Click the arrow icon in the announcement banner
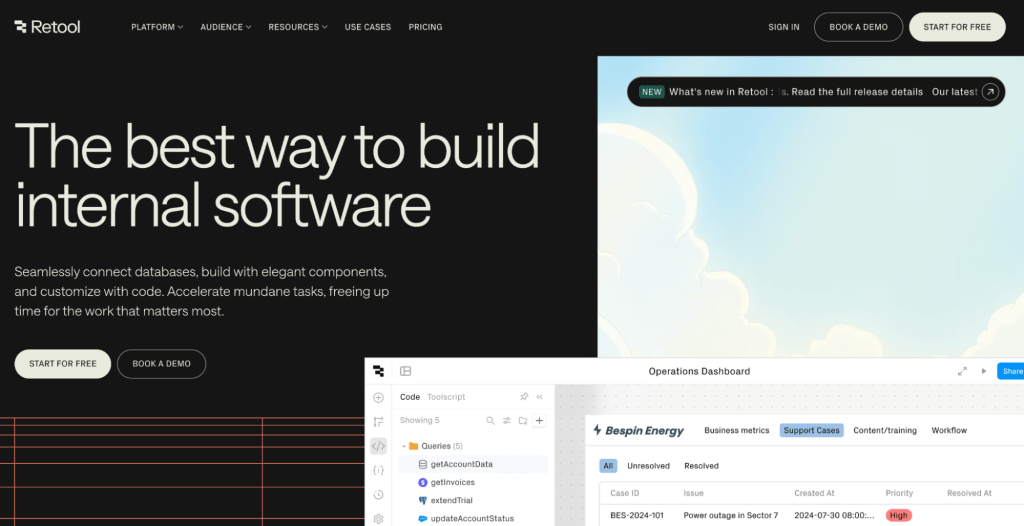Image resolution: width=1024 pixels, height=526 pixels. point(990,91)
